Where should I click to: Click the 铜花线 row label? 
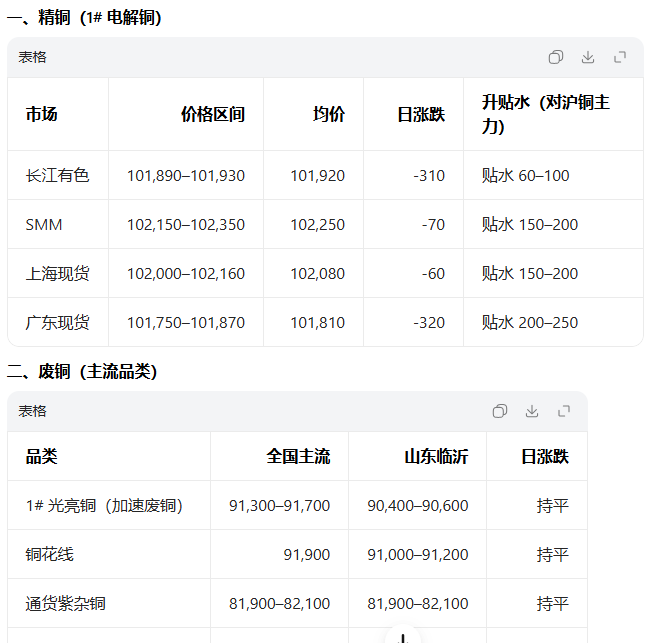[x=49, y=554]
